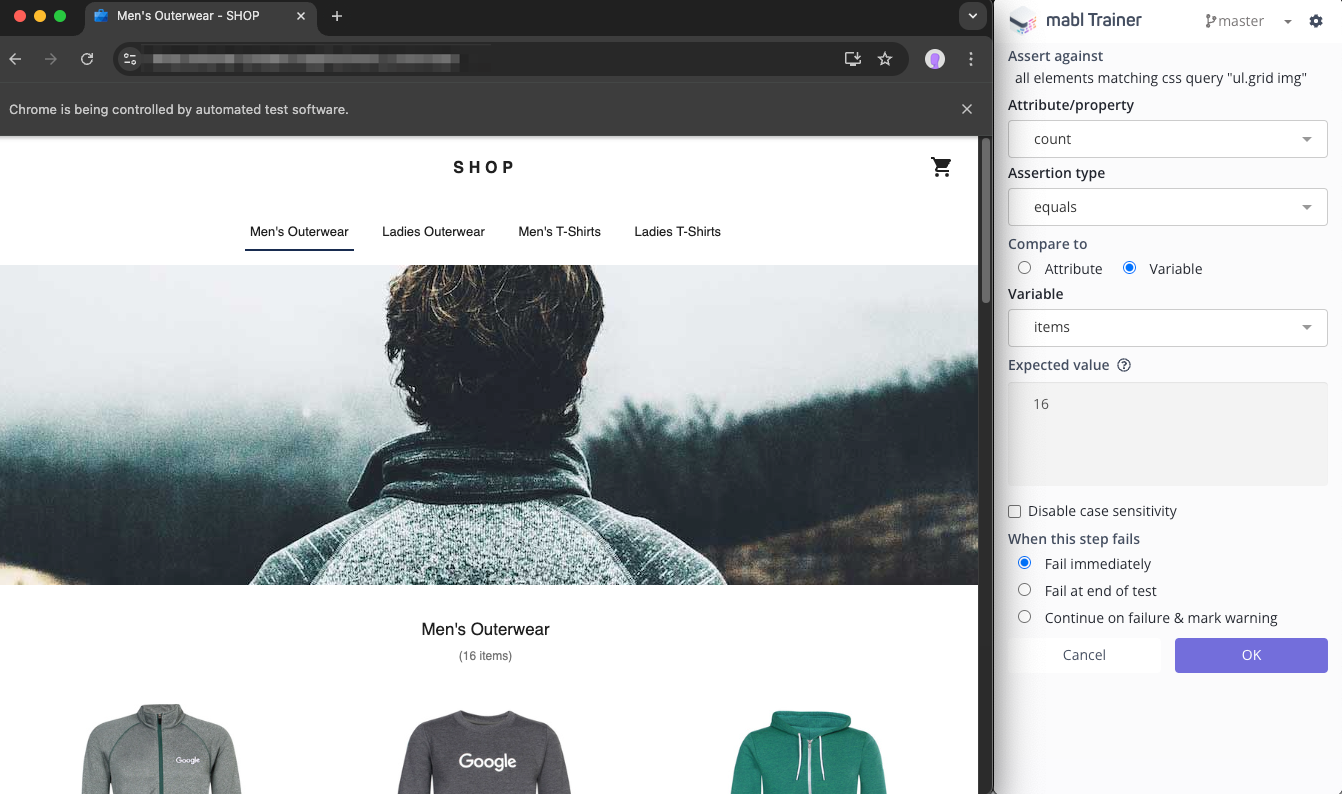Open mabl Trainer settings gear
This screenshot has height=794, width=1342.
click(x=1316, y=21)
